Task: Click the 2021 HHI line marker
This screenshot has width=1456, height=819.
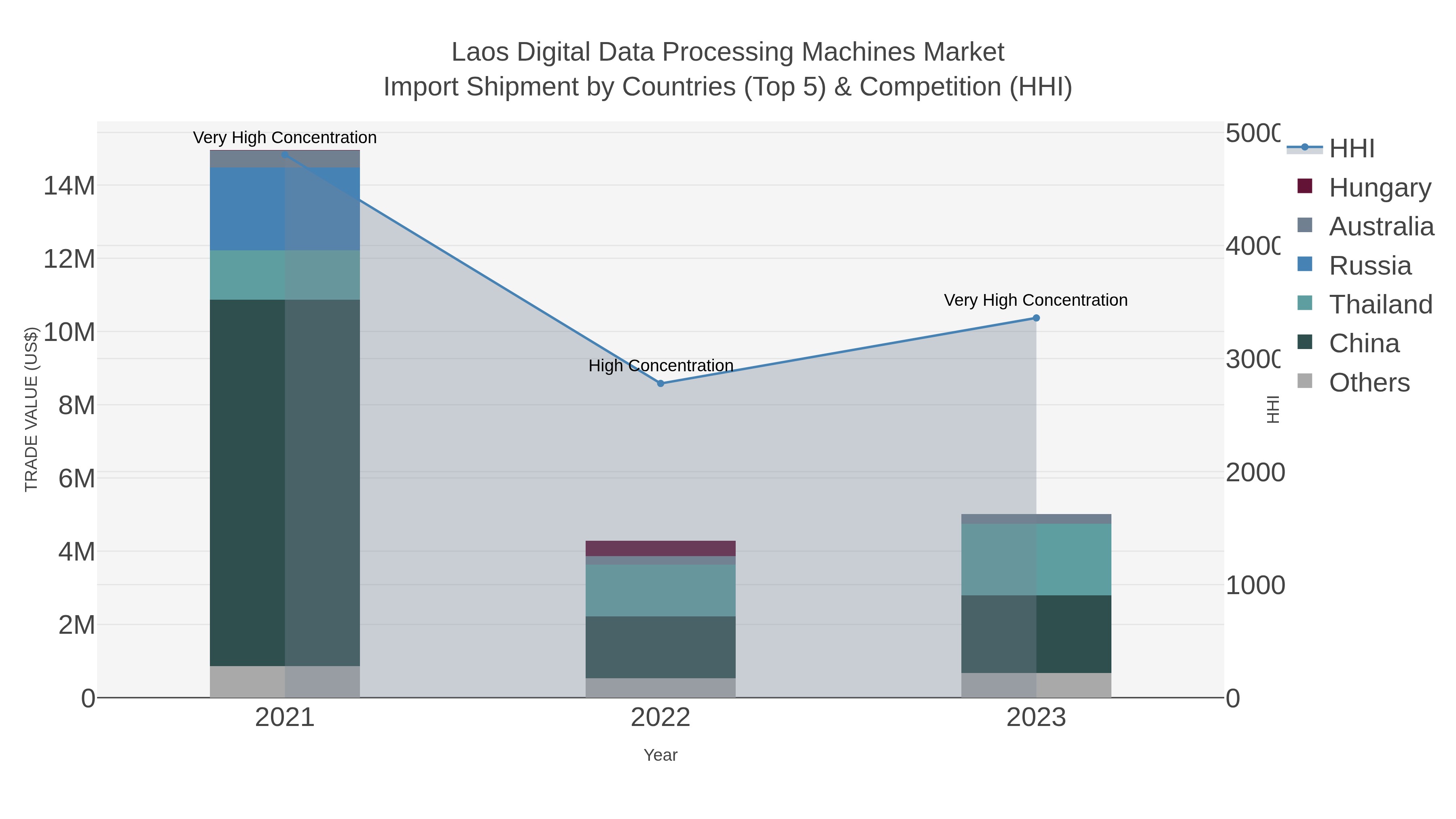Action: (x=285, y=154)
